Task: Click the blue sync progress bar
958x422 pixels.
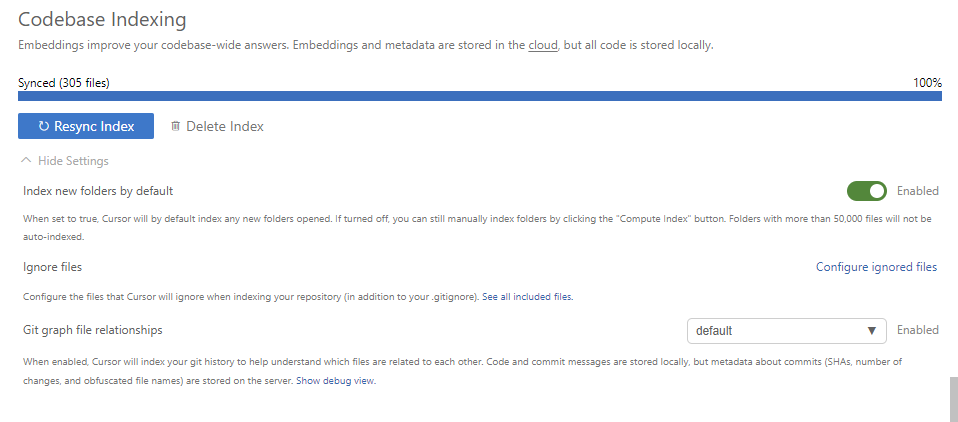Action: (x=480, y=96)
